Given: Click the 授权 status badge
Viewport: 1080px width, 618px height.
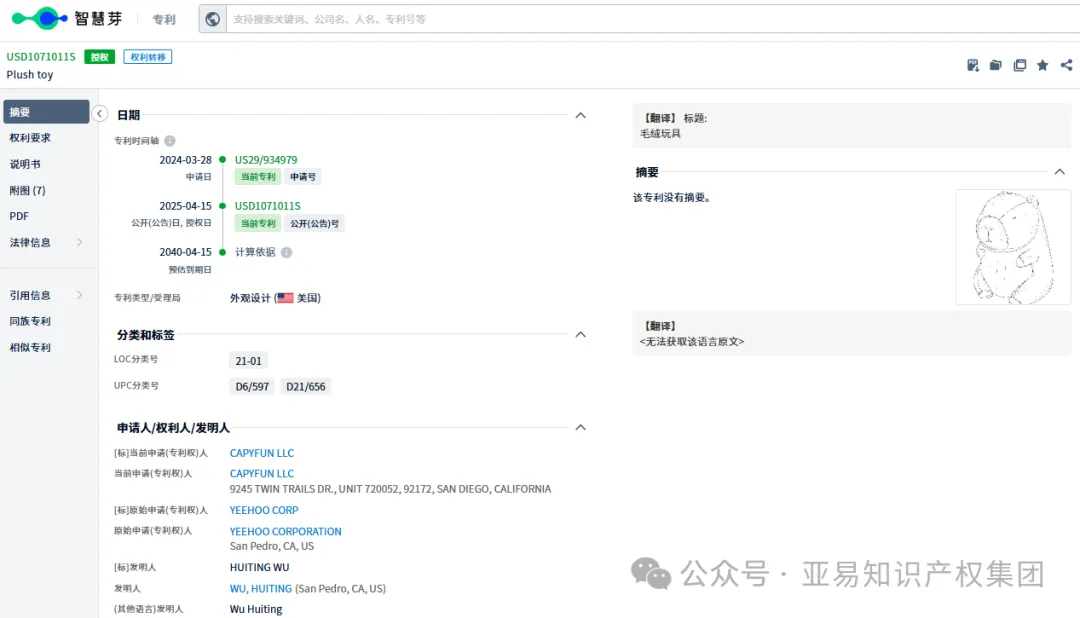Looking at the screenshot, I should 99,56.
